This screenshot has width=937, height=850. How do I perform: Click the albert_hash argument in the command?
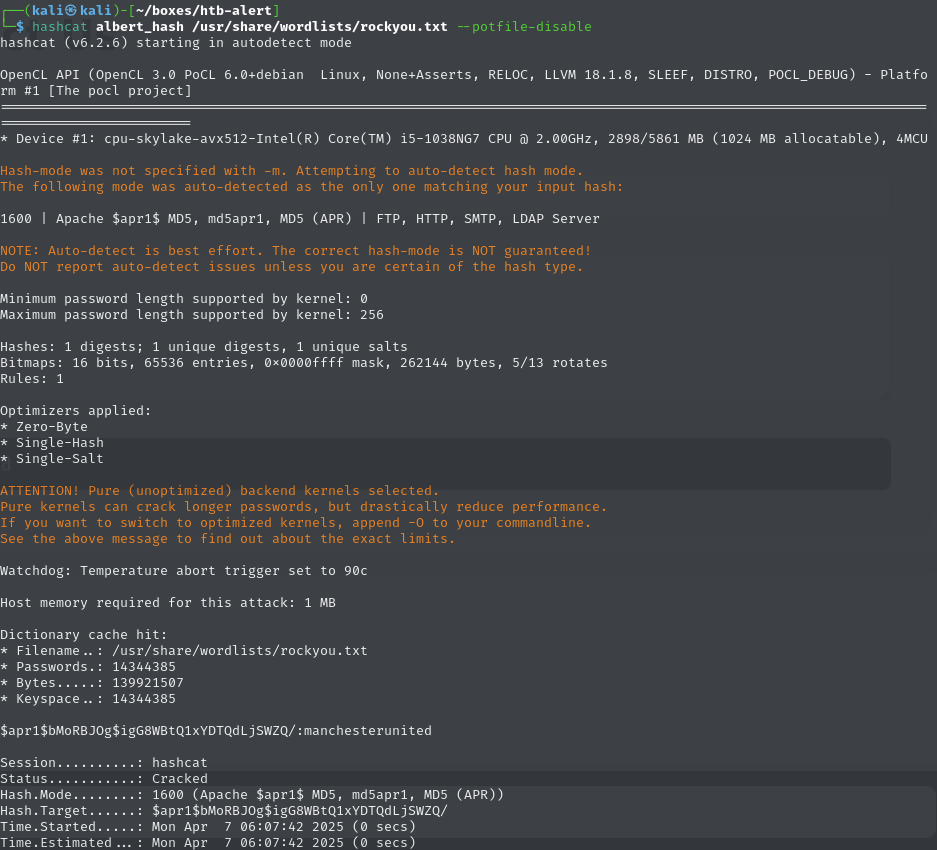pos(140,26)
